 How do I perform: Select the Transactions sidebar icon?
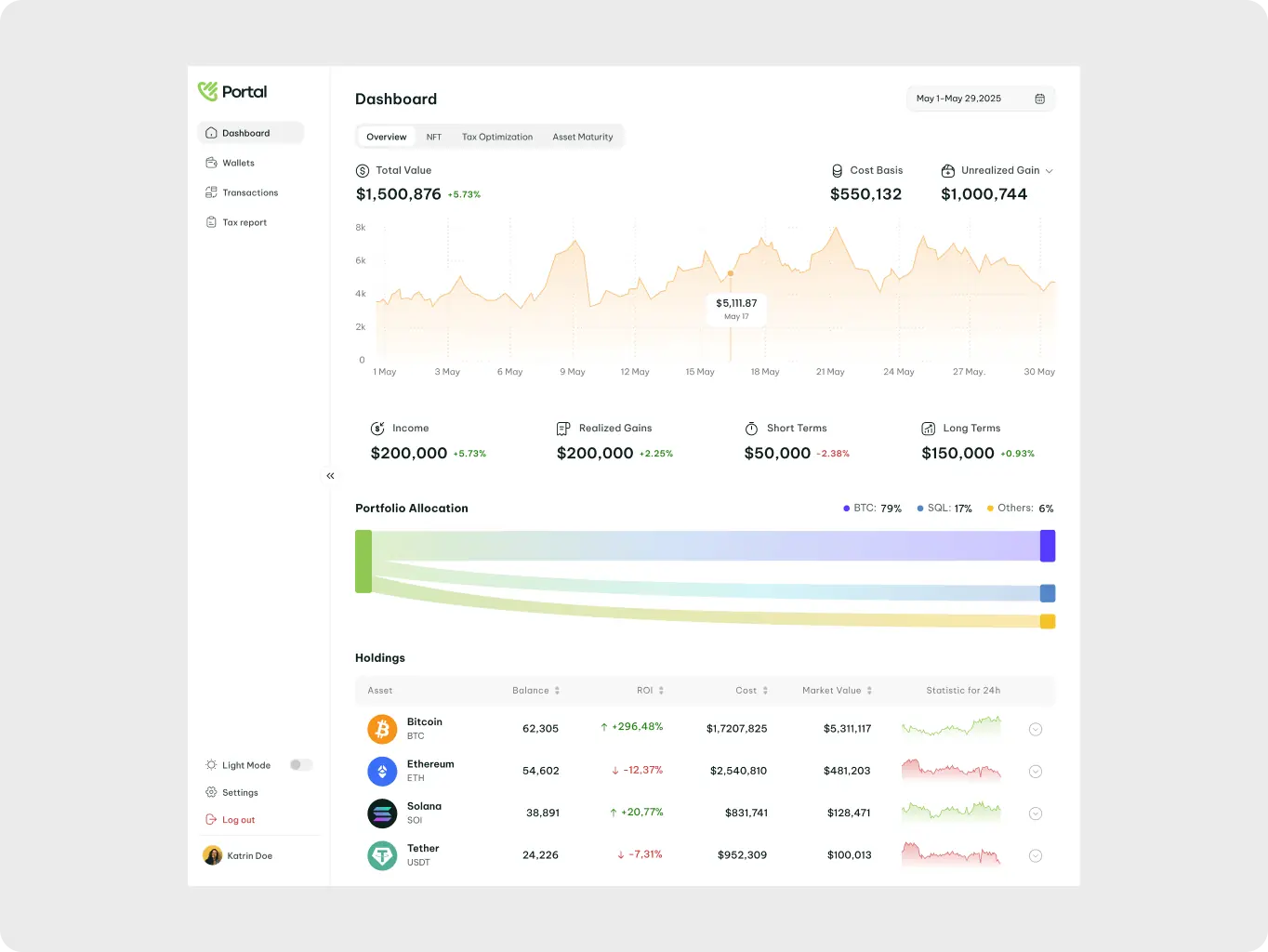point(210,192)
